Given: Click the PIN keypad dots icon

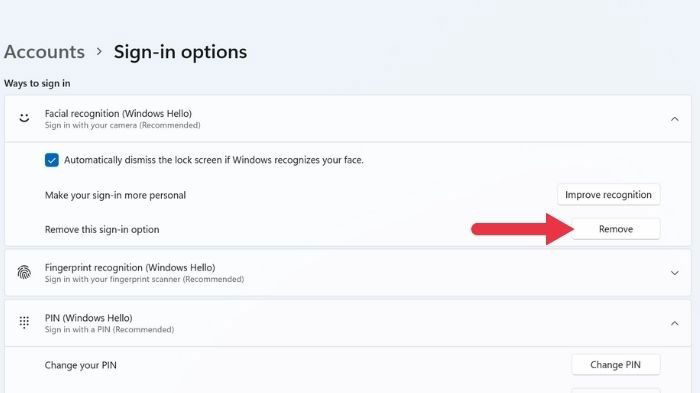Looking at the screenshot, I should tap(24, 322).
